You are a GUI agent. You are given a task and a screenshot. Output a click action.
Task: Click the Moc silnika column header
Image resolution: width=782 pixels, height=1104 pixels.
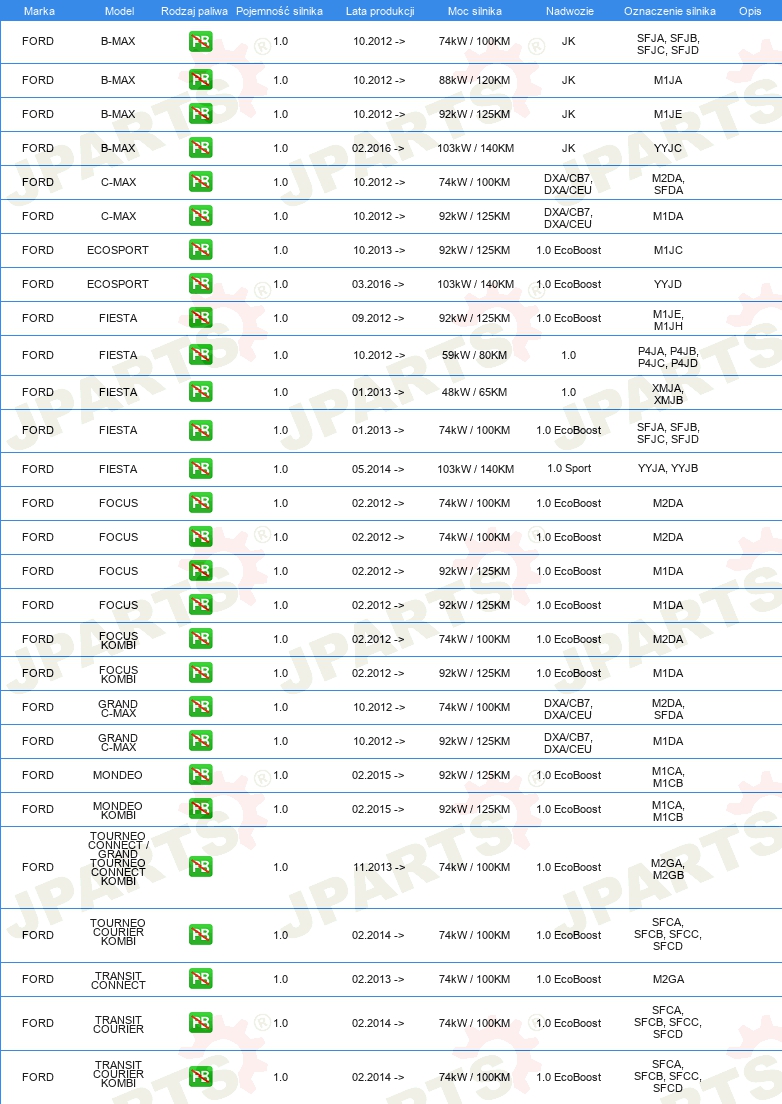pyautogui.click(x=475, y=11)
